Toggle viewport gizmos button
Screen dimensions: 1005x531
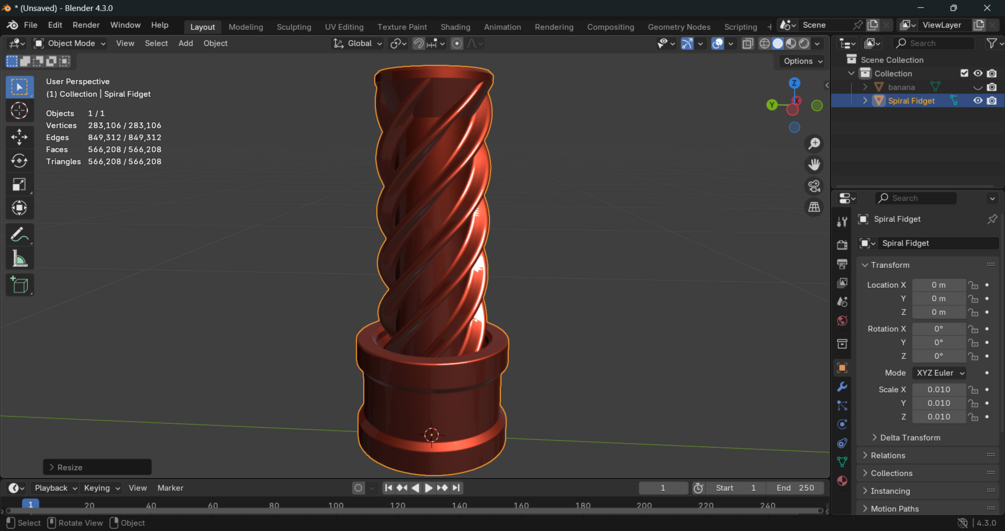coord(686,44)
